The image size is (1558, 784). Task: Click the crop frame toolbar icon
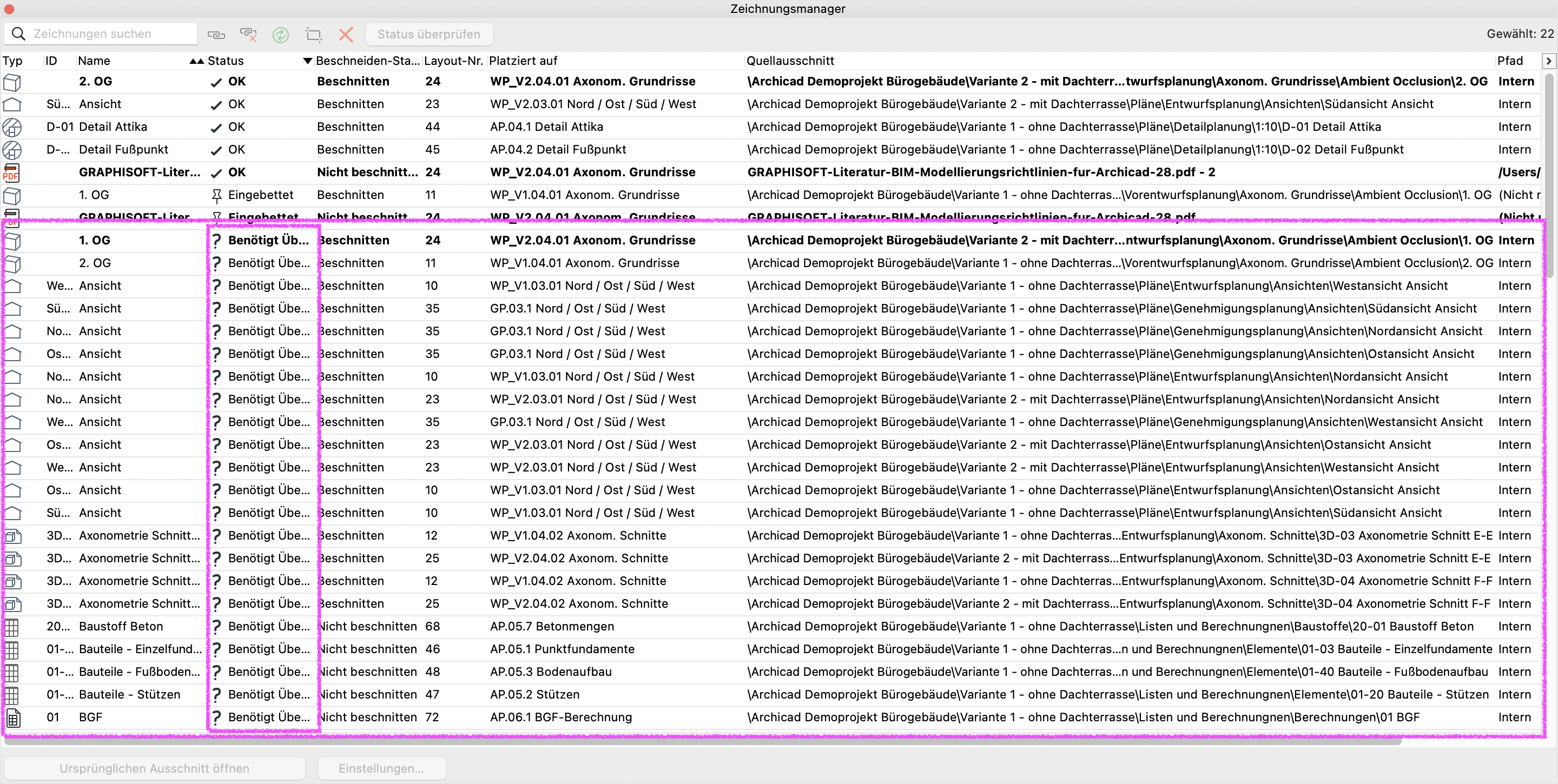tap(313, 35)
